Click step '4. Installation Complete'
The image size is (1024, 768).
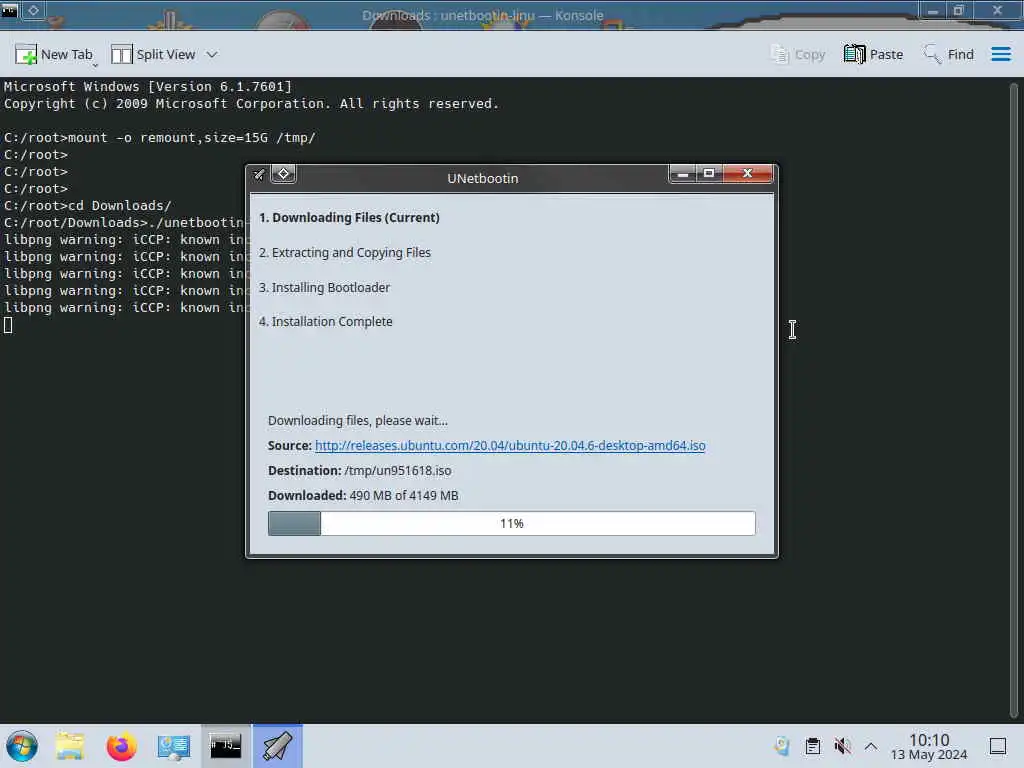326,321
